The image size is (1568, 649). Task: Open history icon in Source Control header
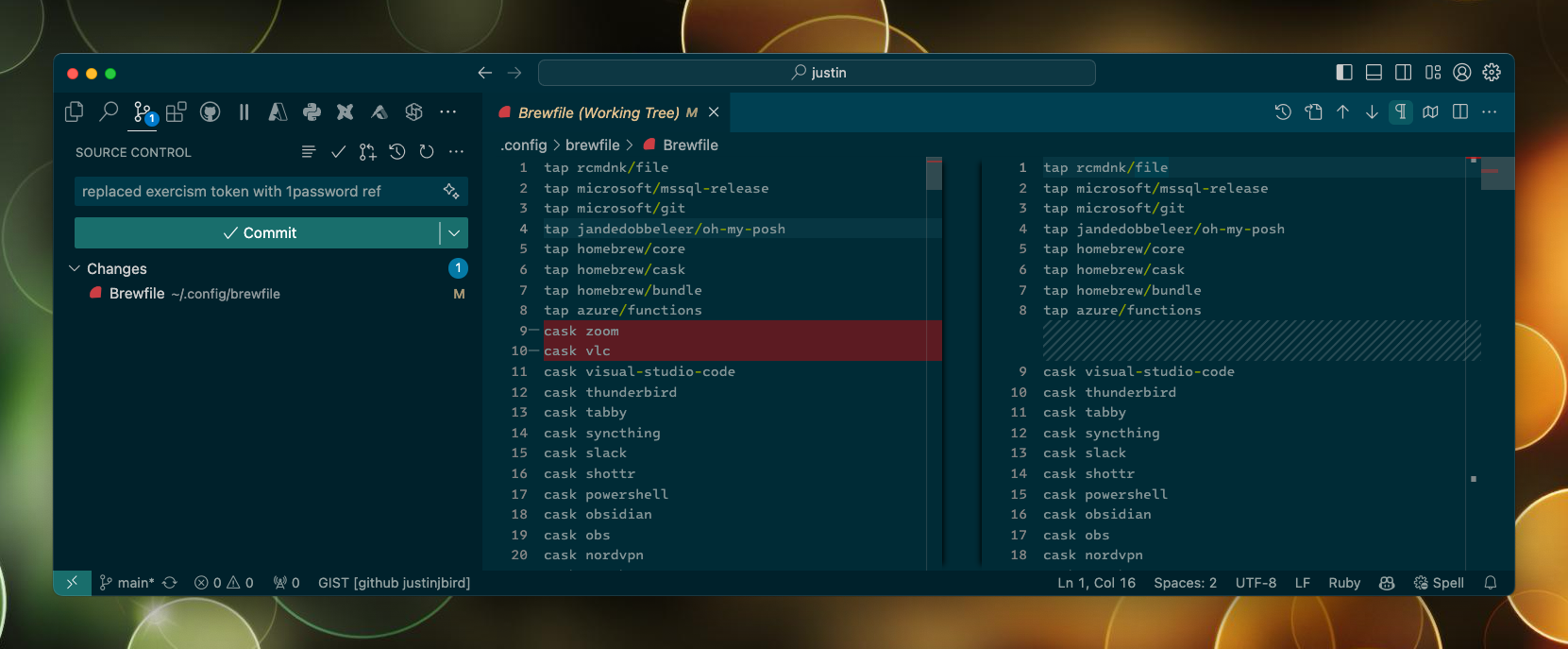click(x=397, y=152)
